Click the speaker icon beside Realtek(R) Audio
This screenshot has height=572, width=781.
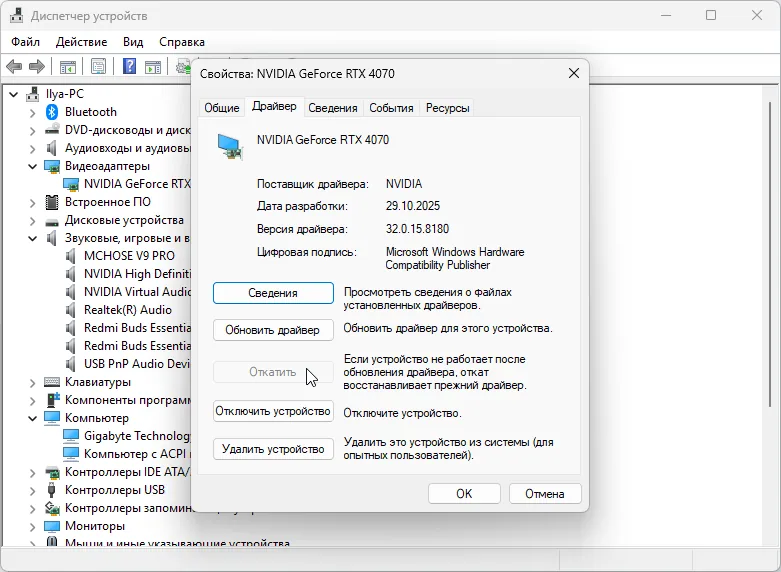point(71,309)
